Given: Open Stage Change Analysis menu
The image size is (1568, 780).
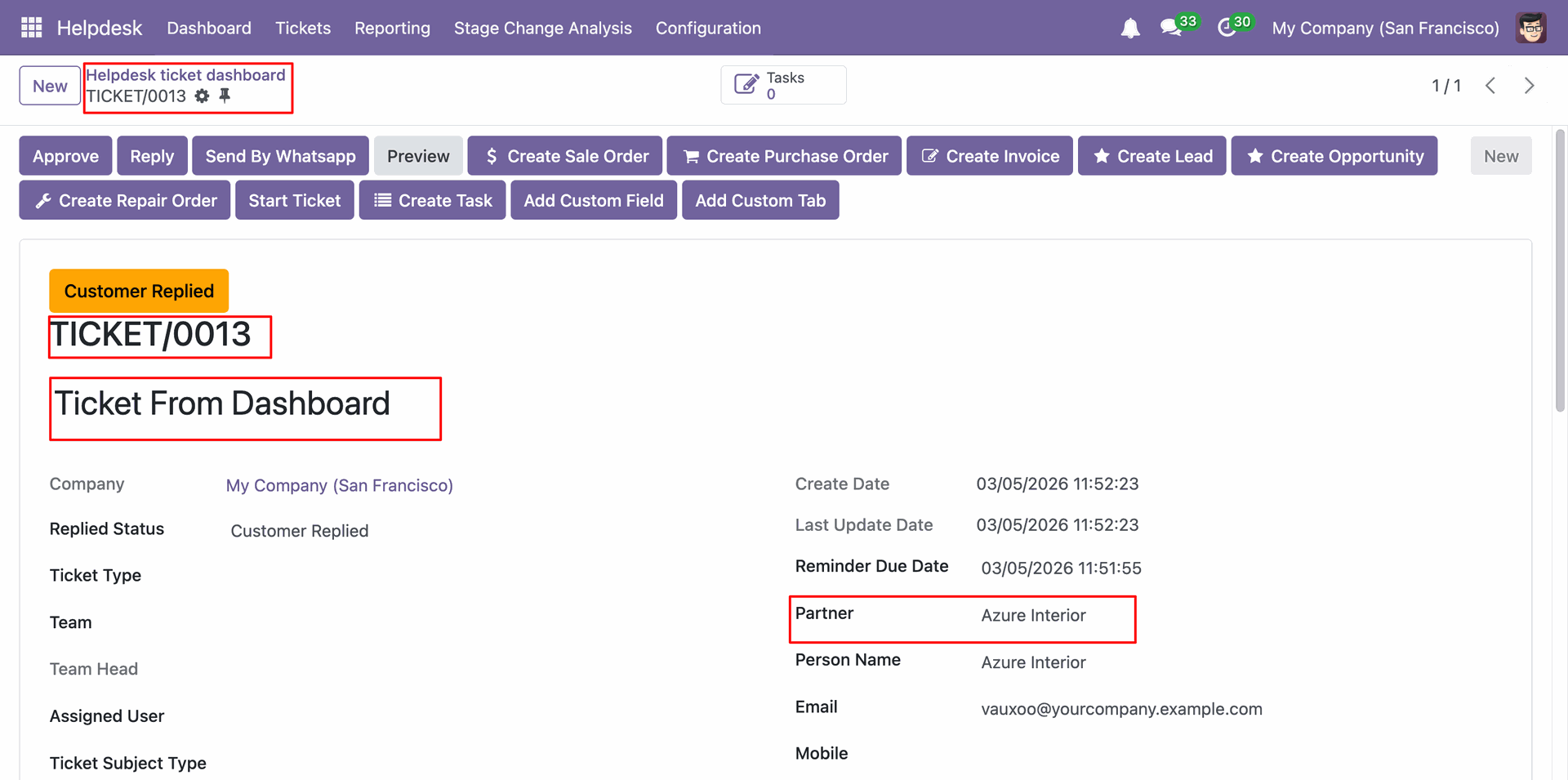Looking at the screenshot, I should coord(542,28).
